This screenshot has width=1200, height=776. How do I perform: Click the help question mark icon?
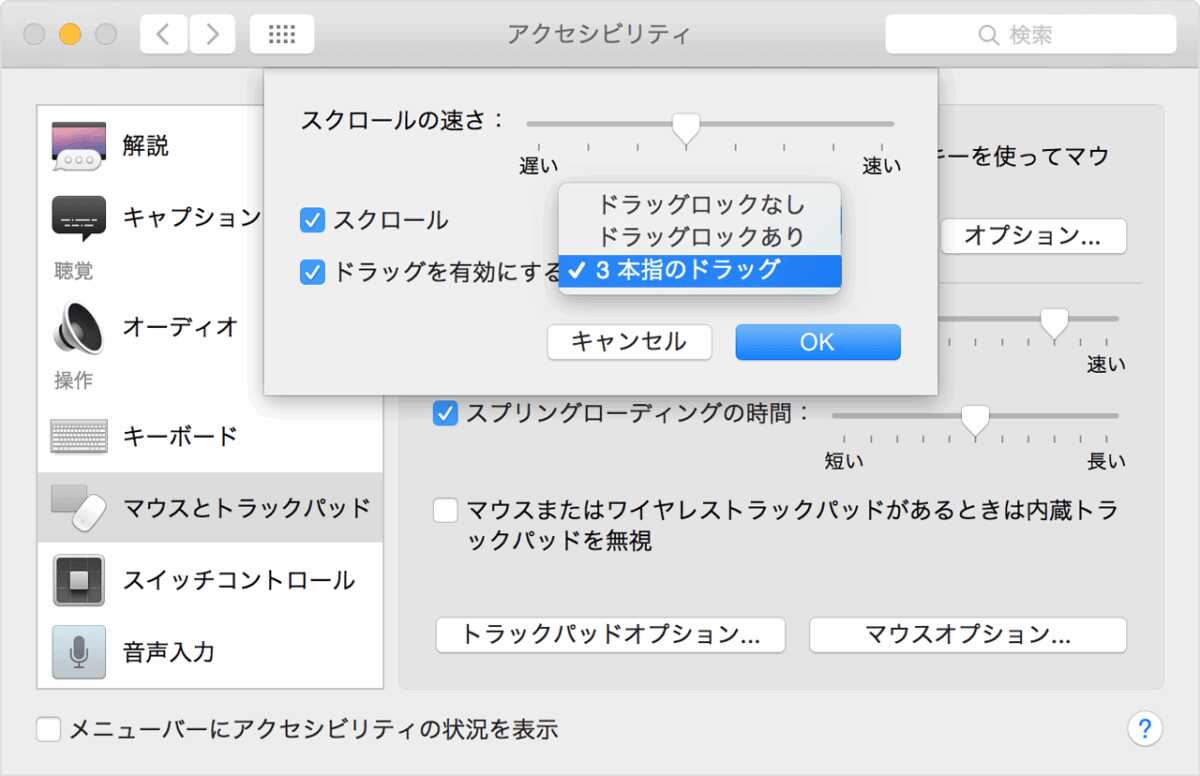point(1145,728)
